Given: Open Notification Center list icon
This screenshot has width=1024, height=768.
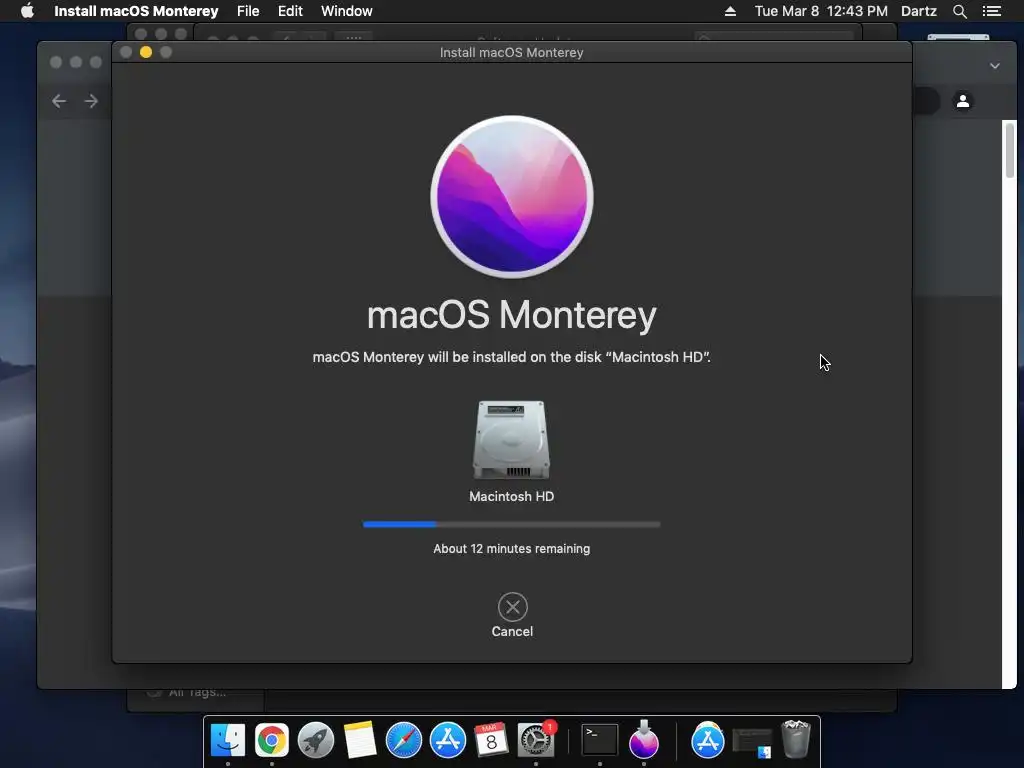Looking at the screenshot, I should click(992, 11).
